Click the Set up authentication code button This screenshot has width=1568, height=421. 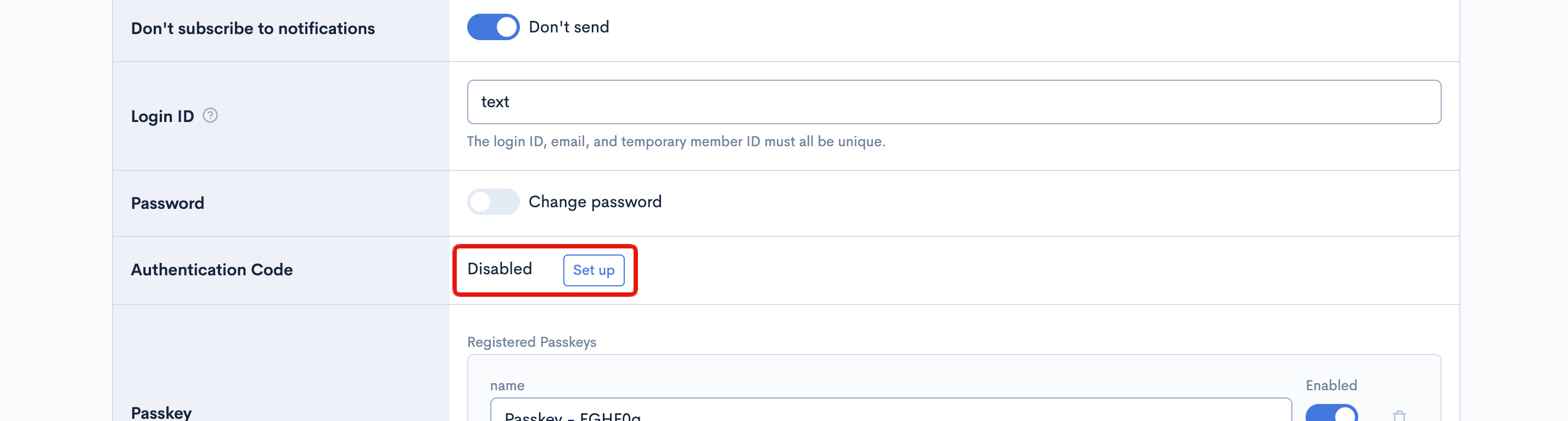pyautogui.click(x=594, y=270)
